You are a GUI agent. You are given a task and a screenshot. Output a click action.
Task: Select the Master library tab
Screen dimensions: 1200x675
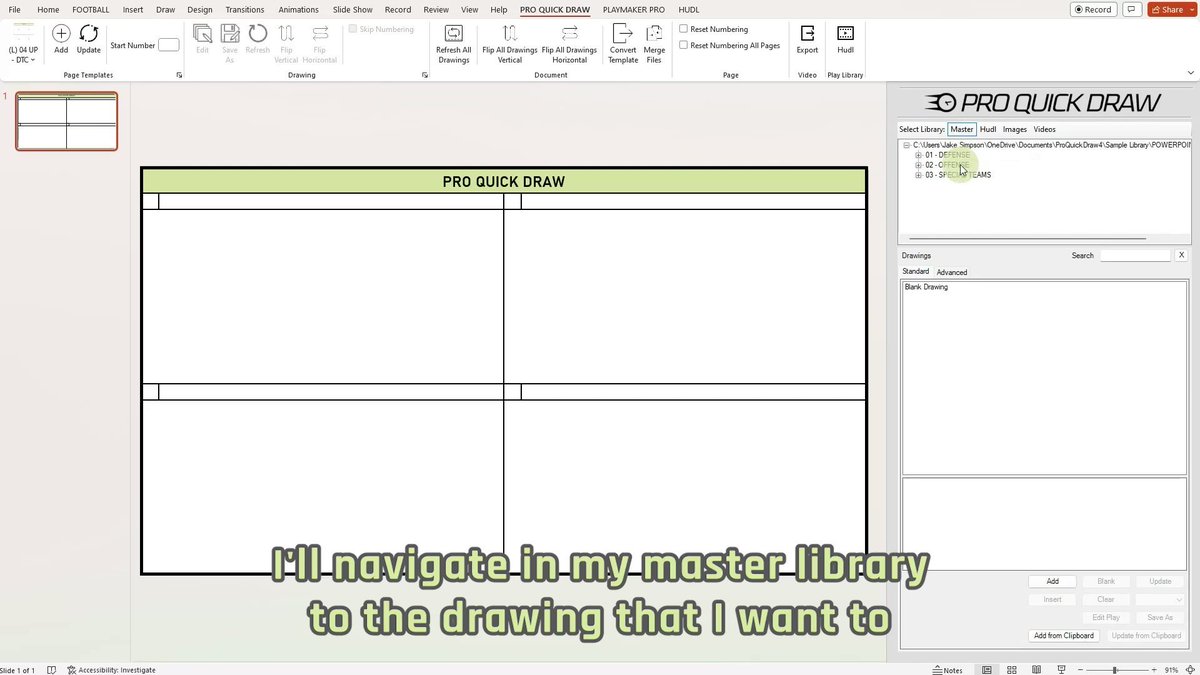coord(962,129)
